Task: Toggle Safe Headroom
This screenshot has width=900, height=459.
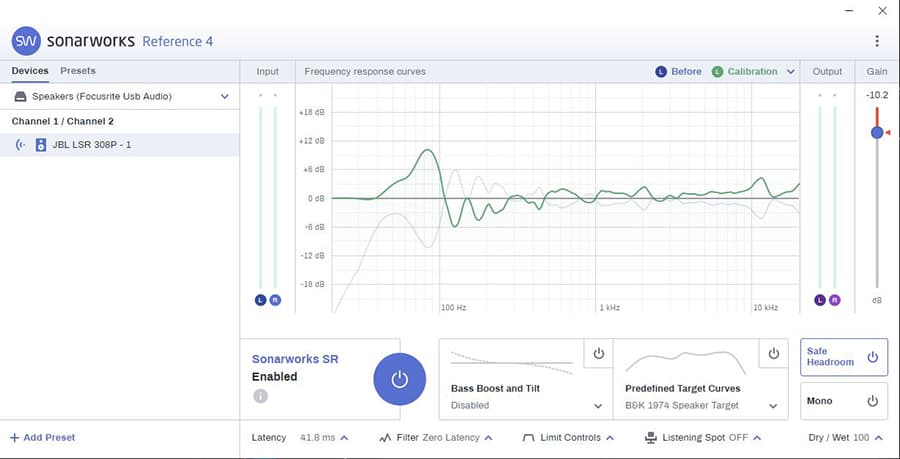Action: click(x=844, y=357)
